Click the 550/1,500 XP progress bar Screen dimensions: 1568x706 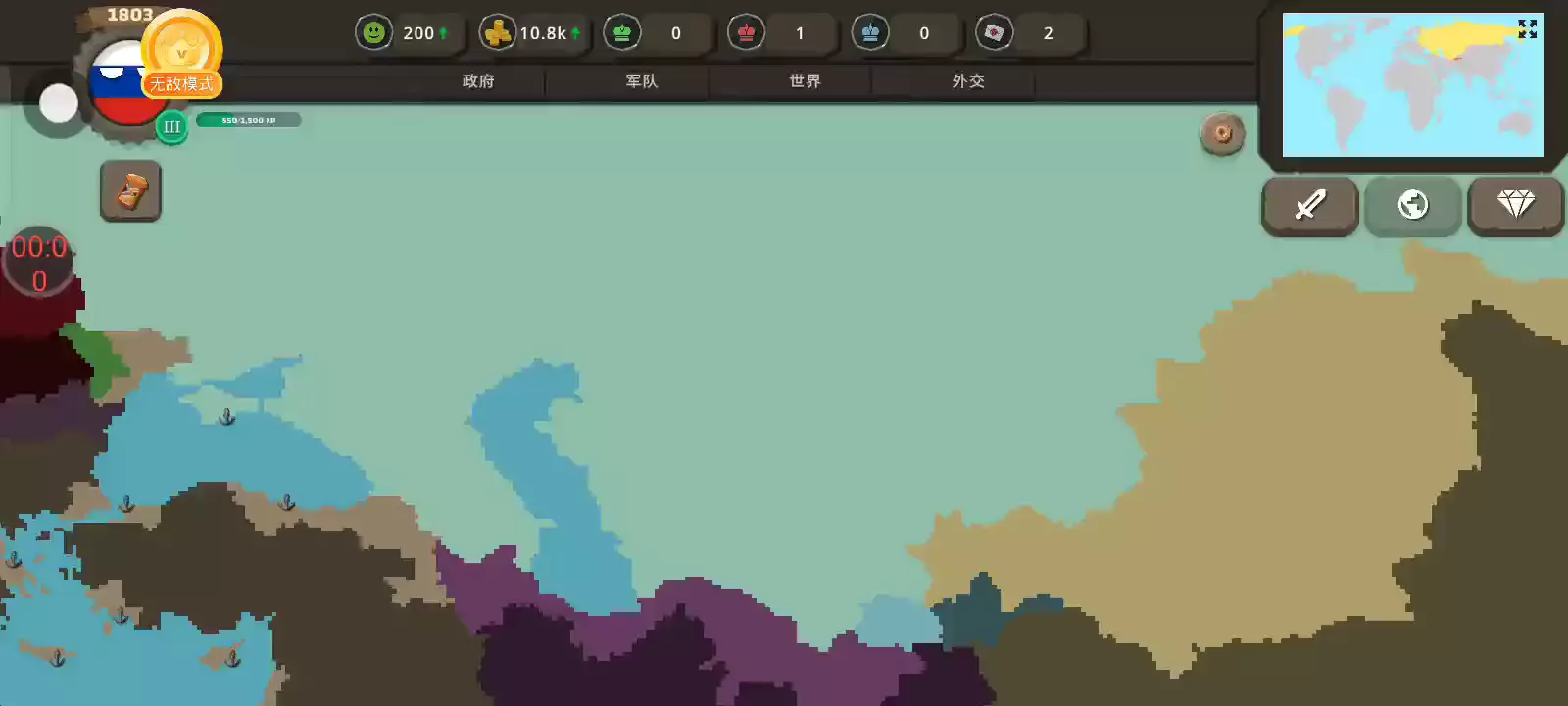(249, 120)
